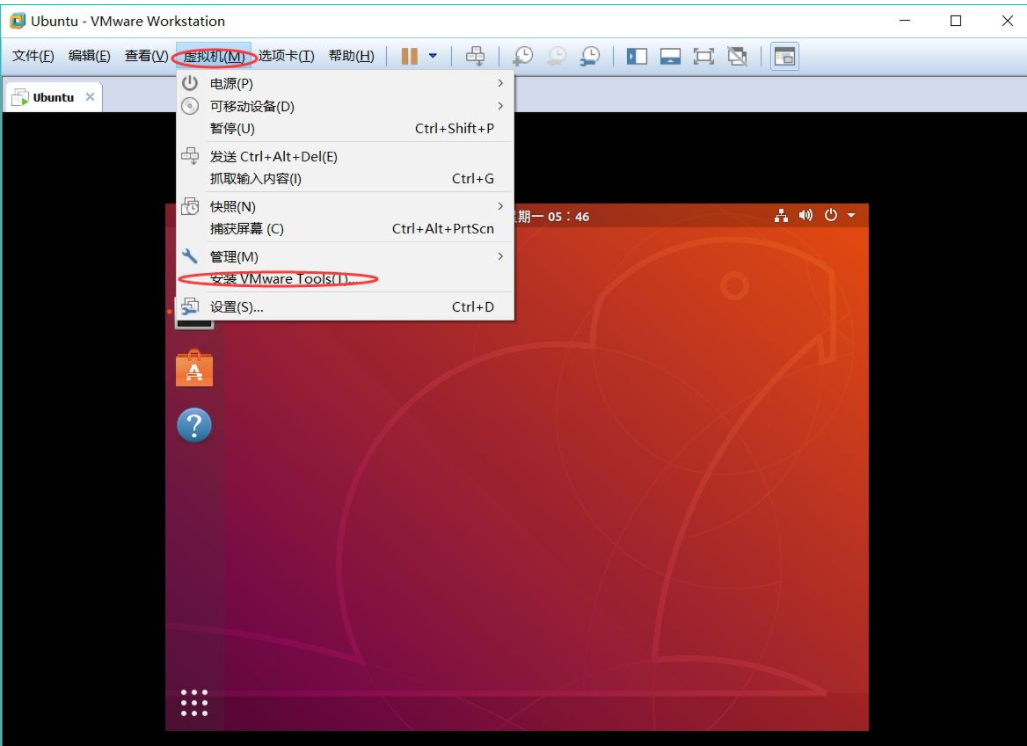The height and width of the screenshot is (746, 1027).
Task: Expand the 快照(N) submenu
Action: (x=345, y=207)
